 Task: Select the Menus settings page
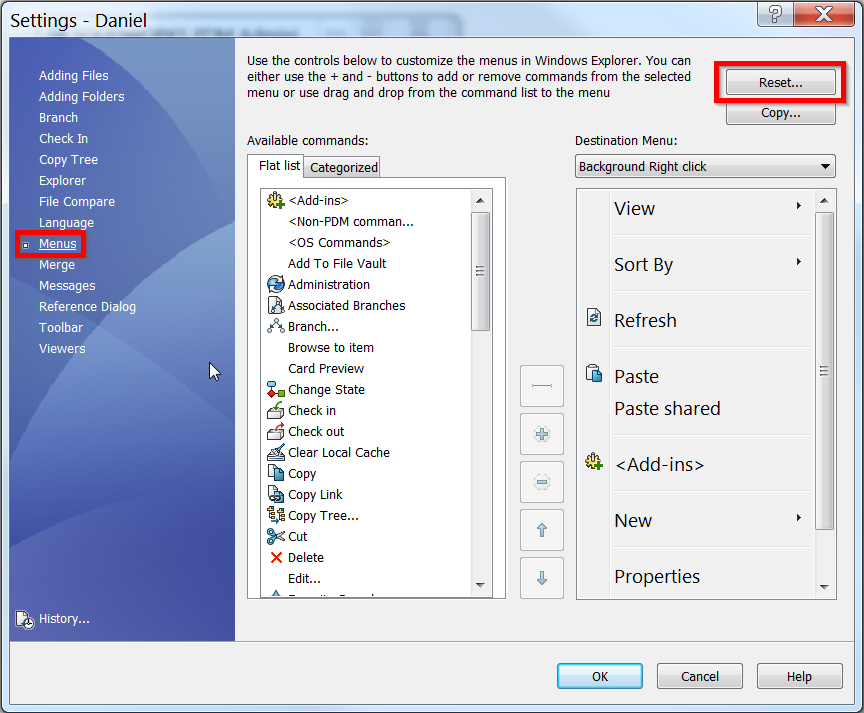(x=57, y=244)
